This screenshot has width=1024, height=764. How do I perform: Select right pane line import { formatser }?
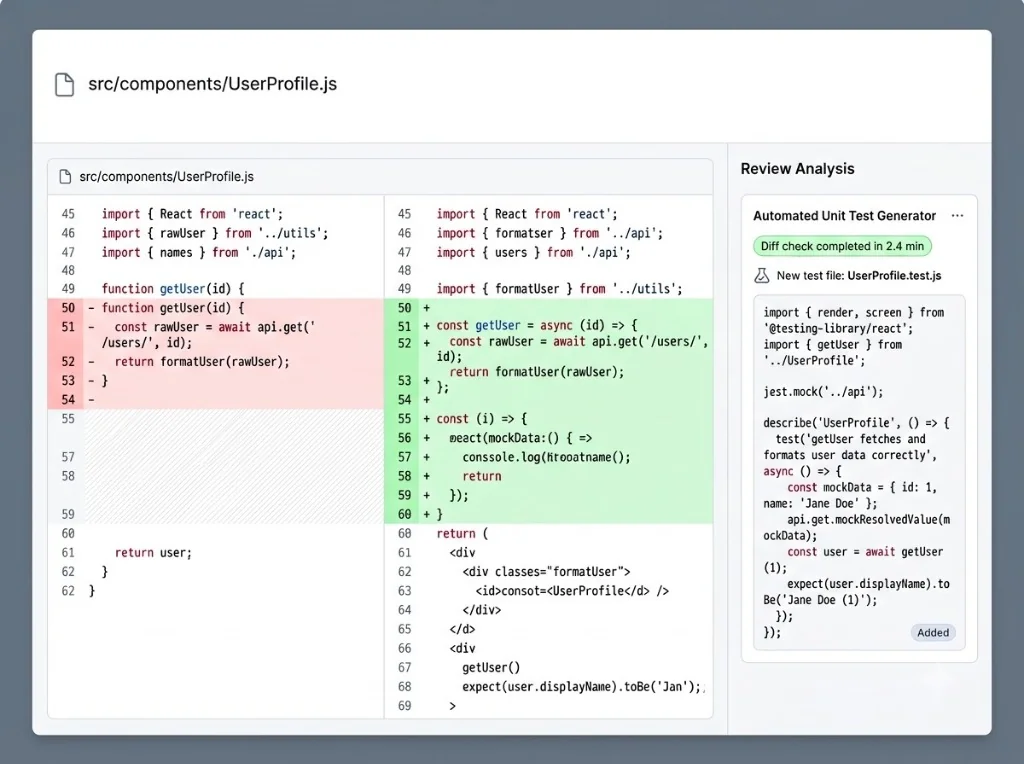tap(549, 233)
